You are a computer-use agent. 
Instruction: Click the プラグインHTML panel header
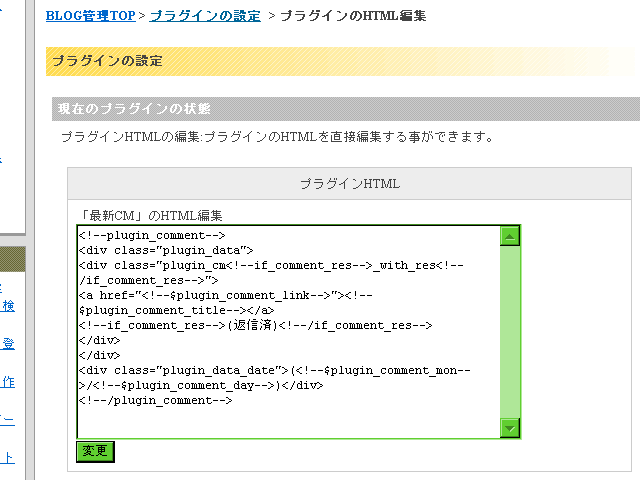coord(350,185)
